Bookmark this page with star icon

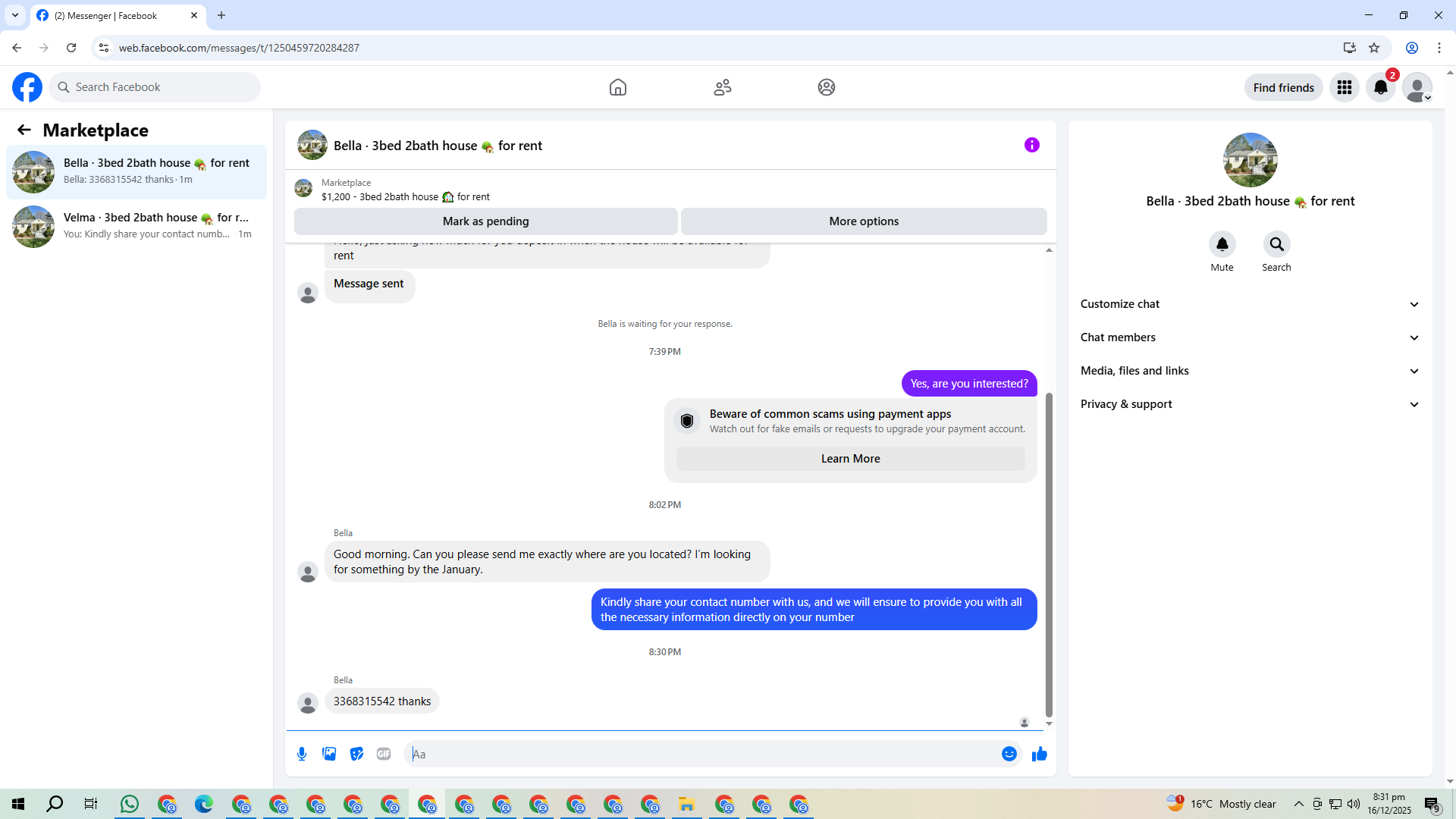click(1374, 48)
